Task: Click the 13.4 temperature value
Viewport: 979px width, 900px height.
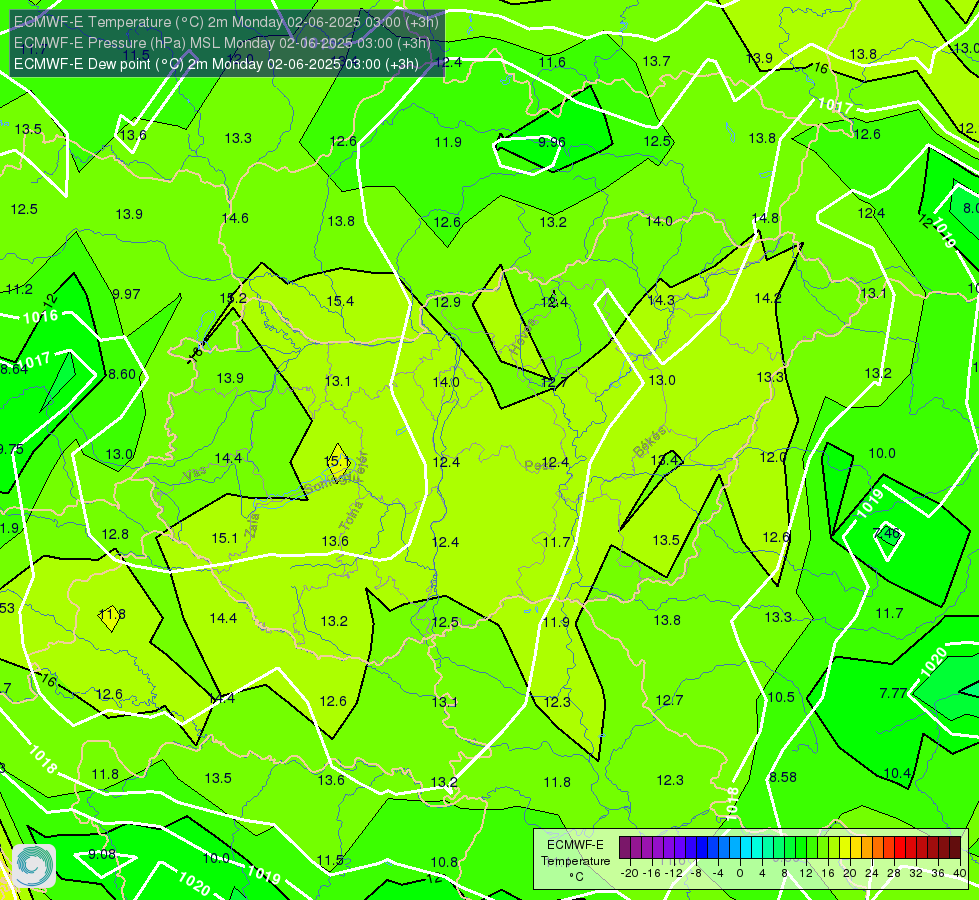Action: coord(664,460)
